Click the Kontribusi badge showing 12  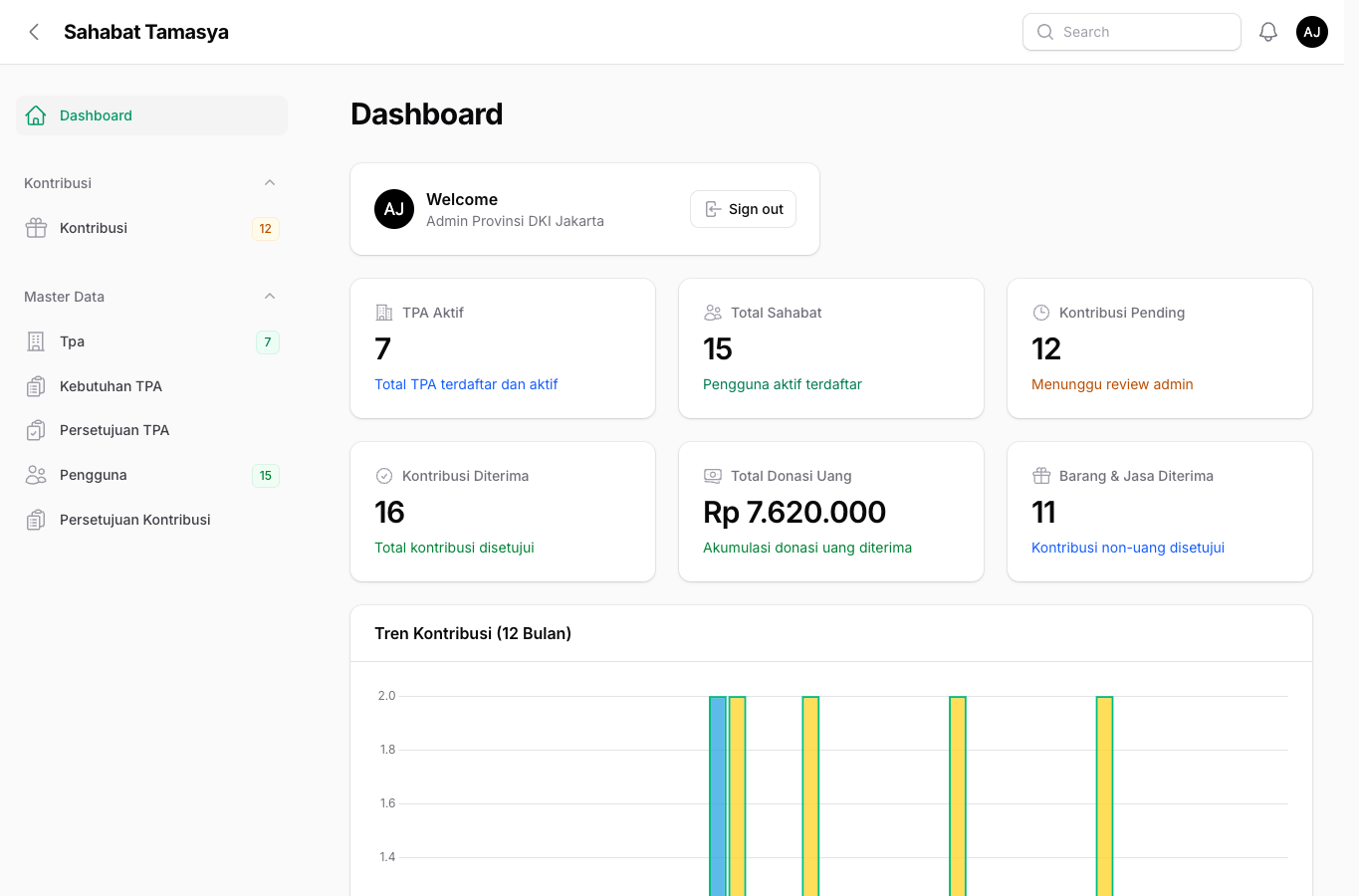coord(266,228)
